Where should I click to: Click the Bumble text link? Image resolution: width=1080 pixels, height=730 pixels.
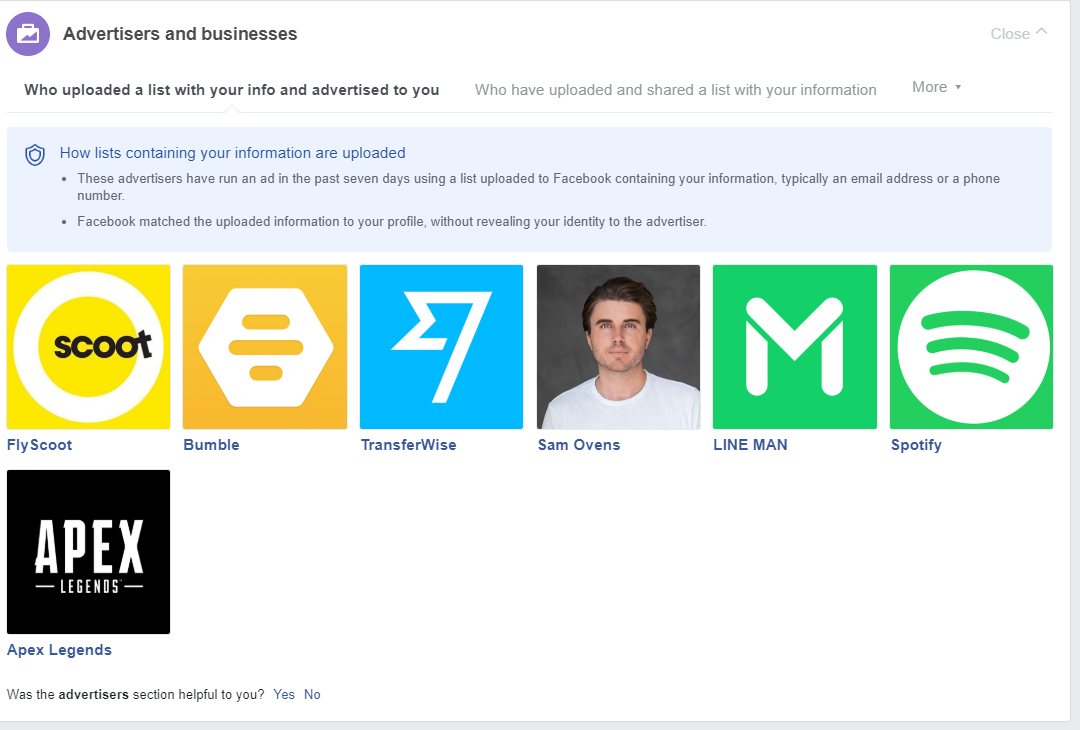211,445
